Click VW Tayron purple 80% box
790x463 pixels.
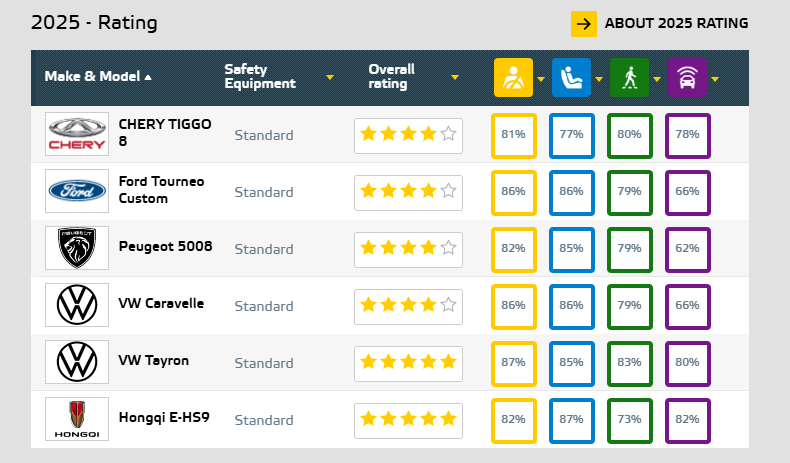[688, 363]
